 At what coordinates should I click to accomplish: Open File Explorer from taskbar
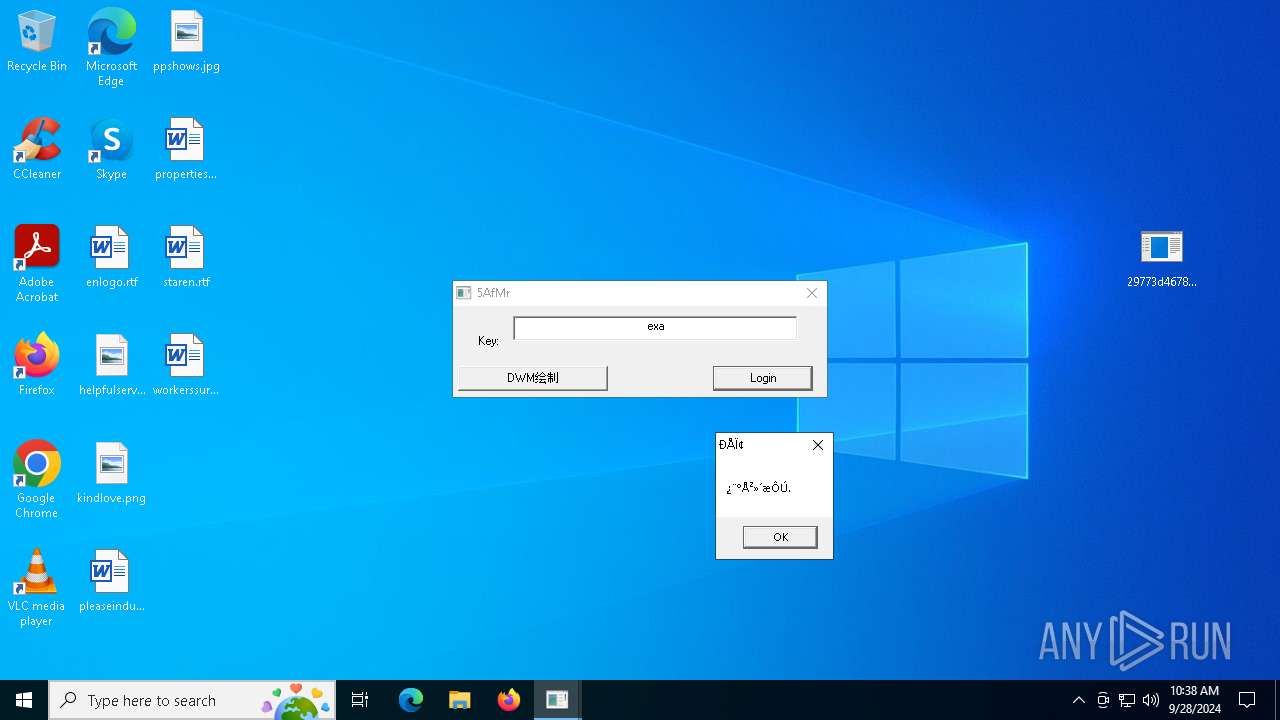coord(460,700)
